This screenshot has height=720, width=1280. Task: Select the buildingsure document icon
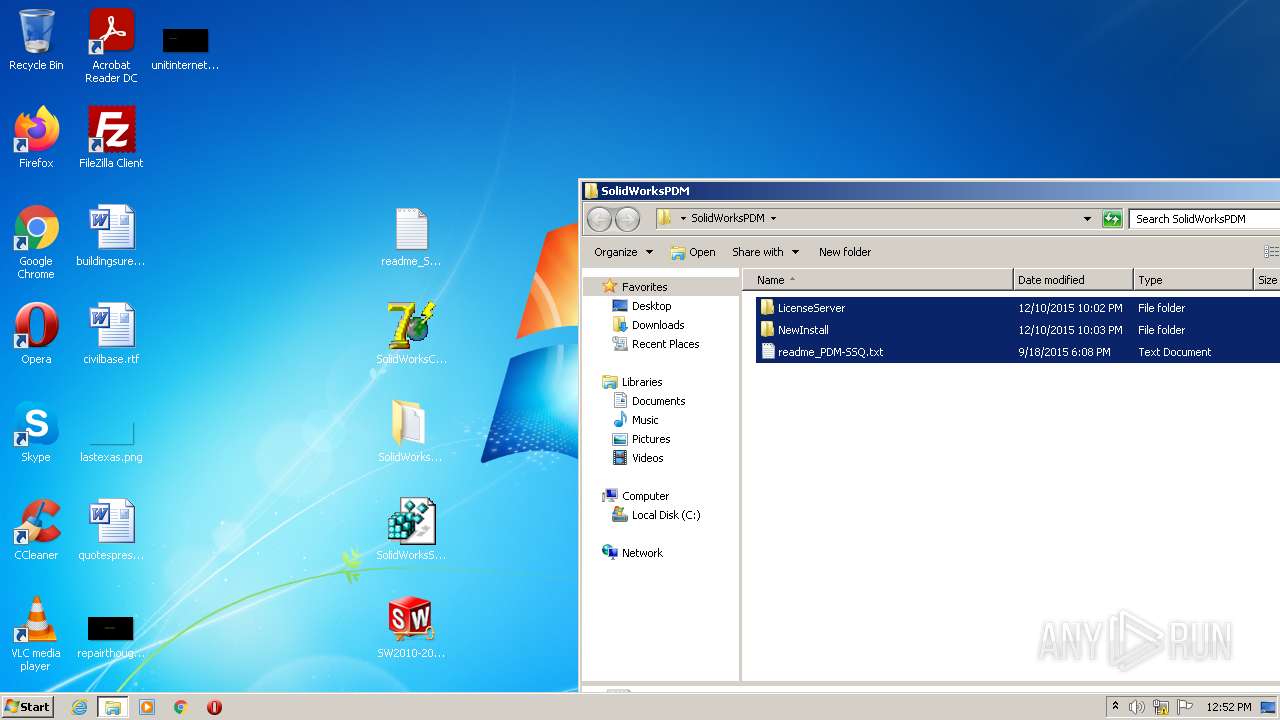pyautogui.click(x=111, y=236)
